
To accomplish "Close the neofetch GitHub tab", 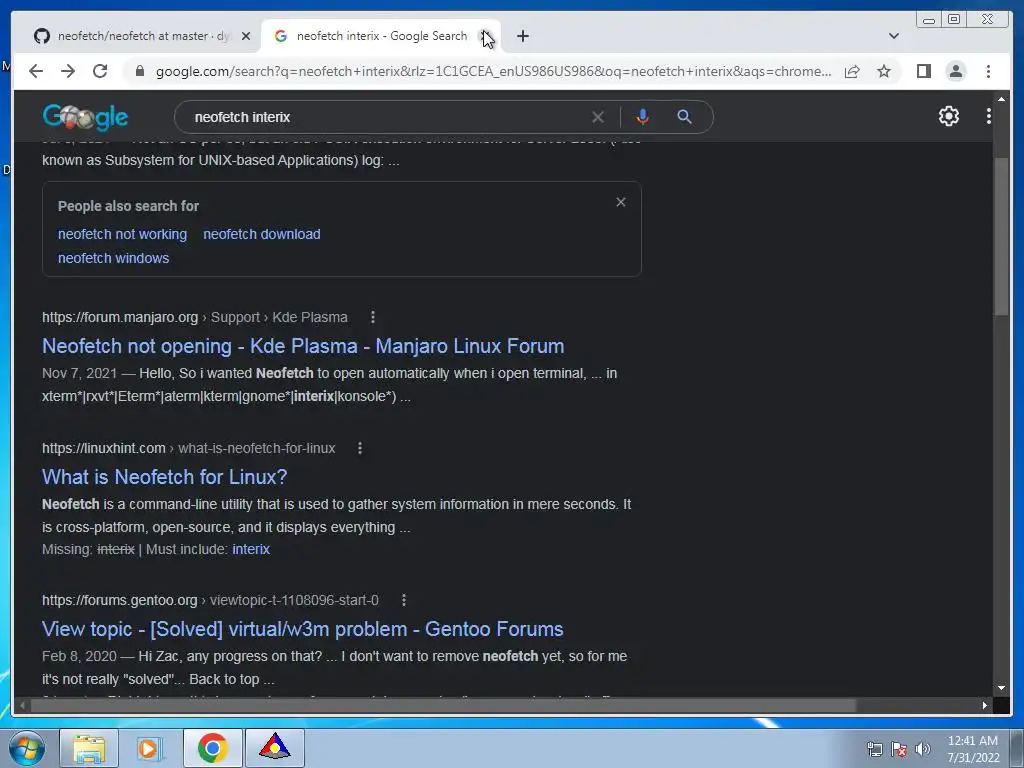I will [x=246, y=37].
